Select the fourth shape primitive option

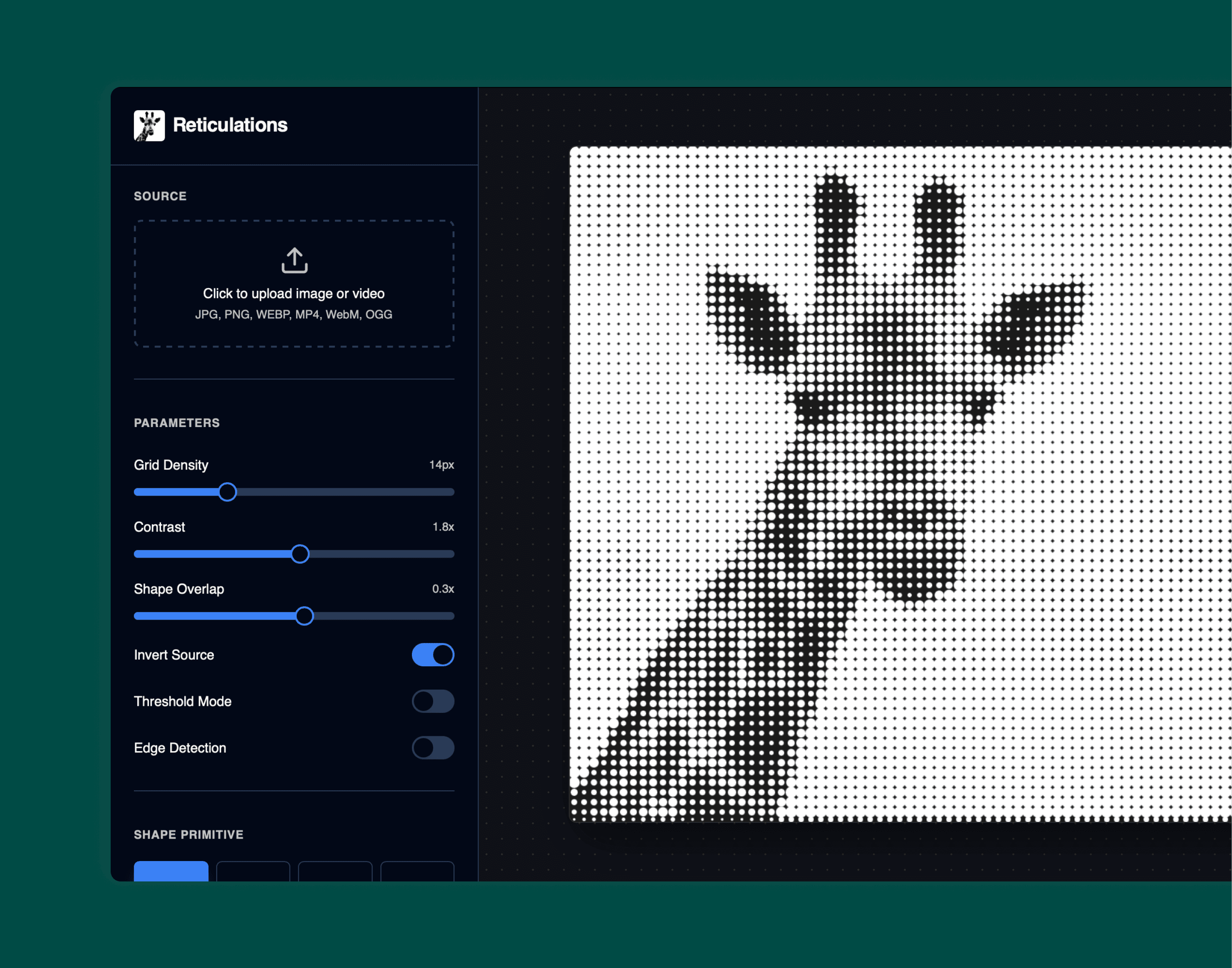pos(417,871)
